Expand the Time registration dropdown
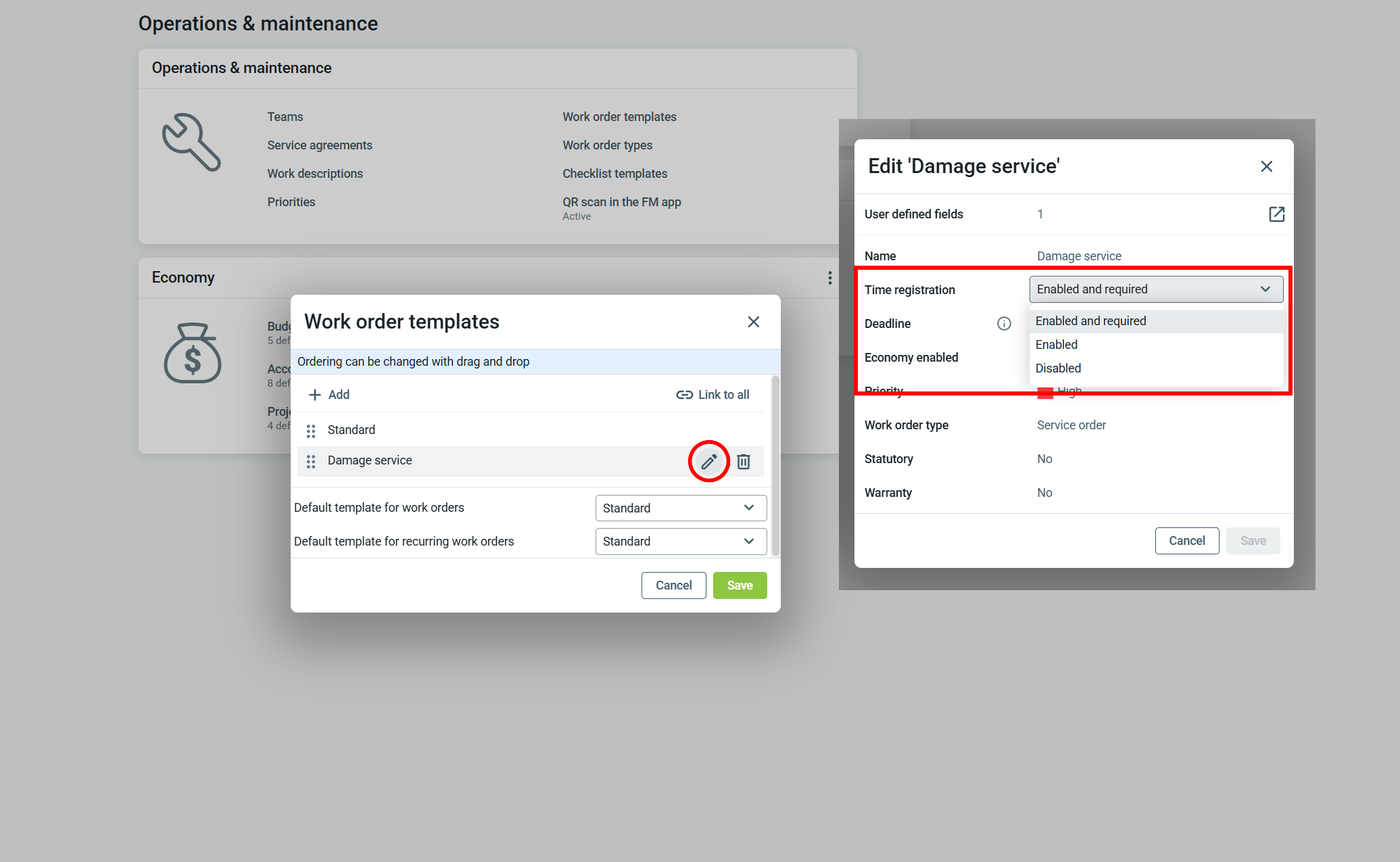The image size is (1400, 862). click(x=1156, y=289)
